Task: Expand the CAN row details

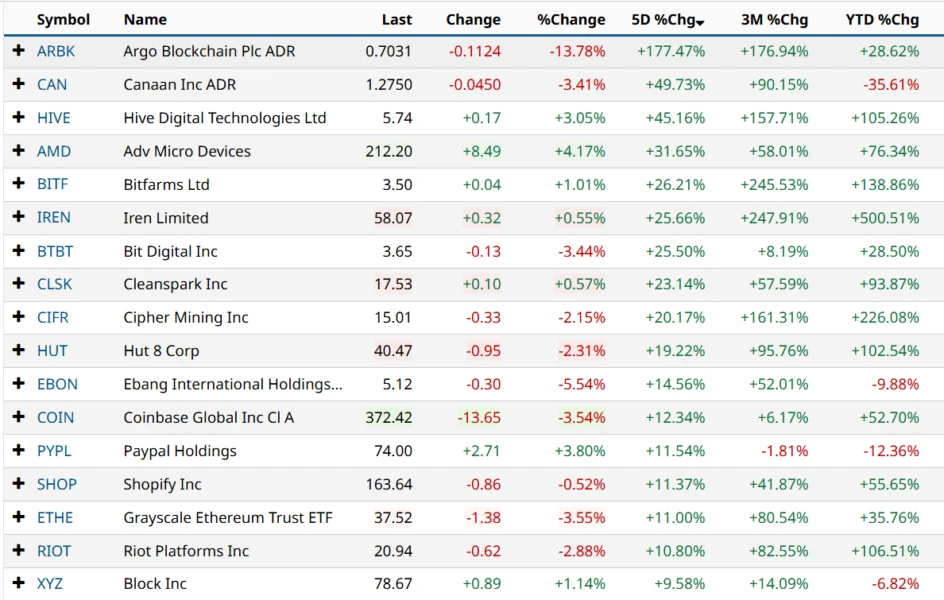Action: pos(18,84)
